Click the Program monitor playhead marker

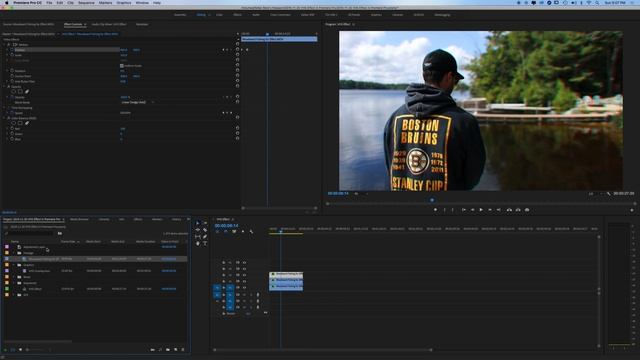432,200
